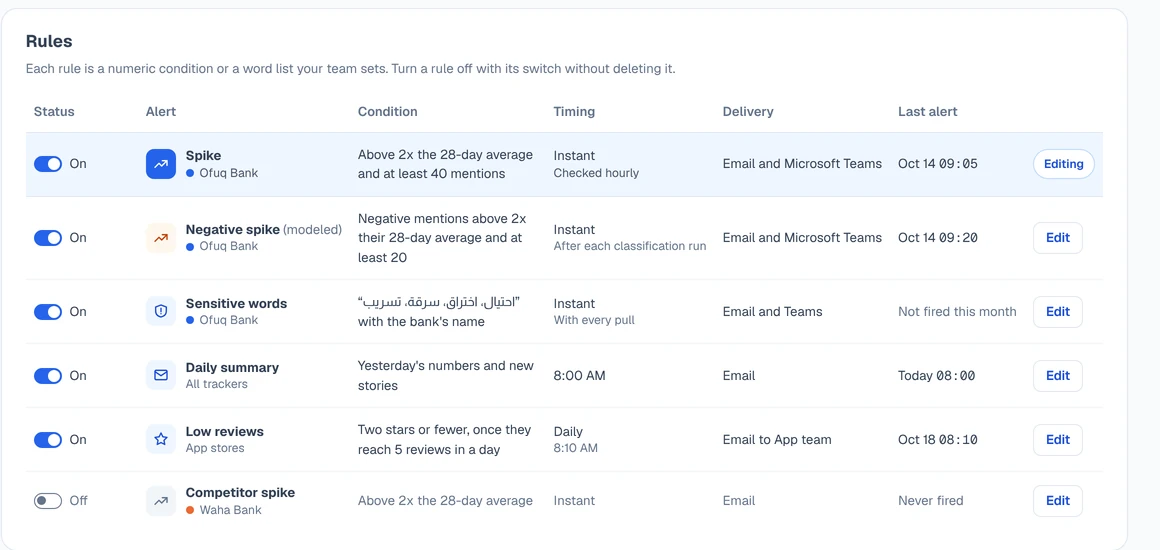Edit the Competitor spike rule
Image resolution: width=1160 pixels, height=550 pixels.
[1057, 501]
